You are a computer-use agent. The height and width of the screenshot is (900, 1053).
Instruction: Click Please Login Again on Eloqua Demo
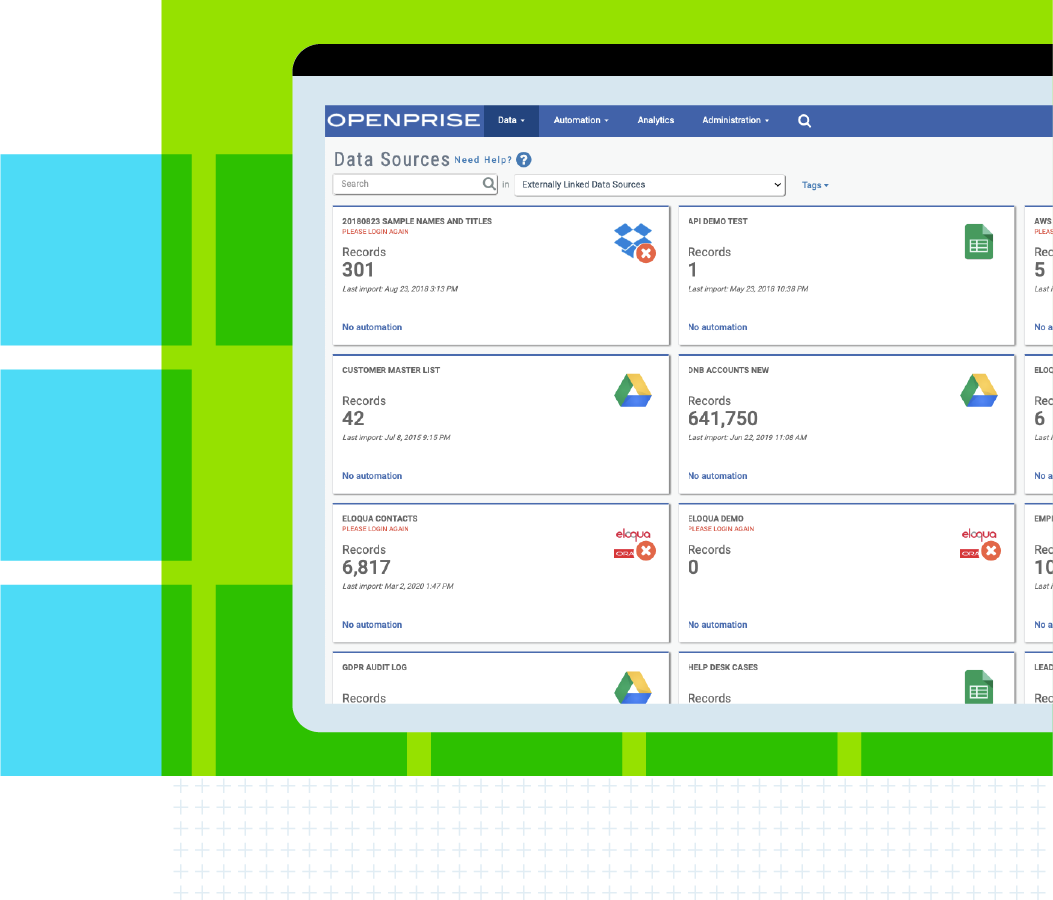pyautogui.click(x=721, y=529)
